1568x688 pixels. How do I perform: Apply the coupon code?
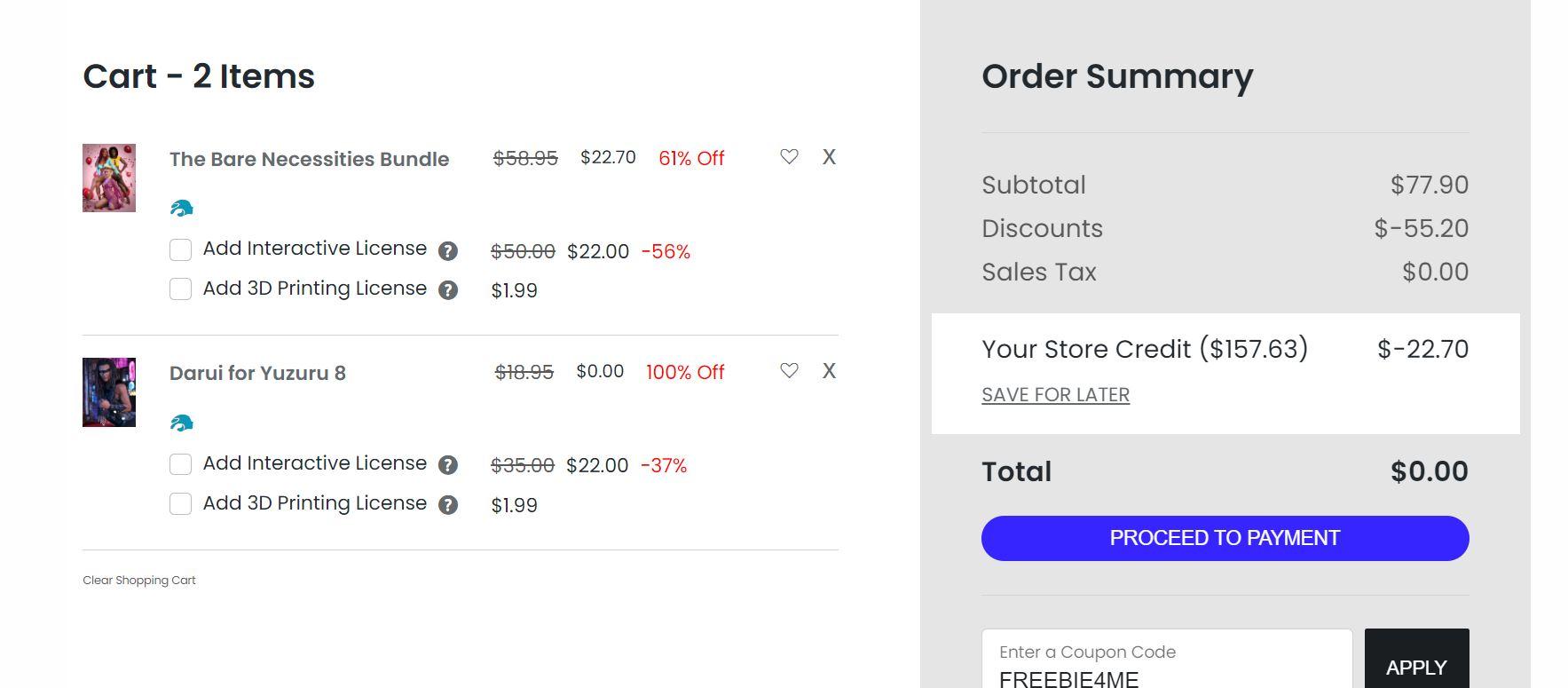click(x=1415, y=667)
